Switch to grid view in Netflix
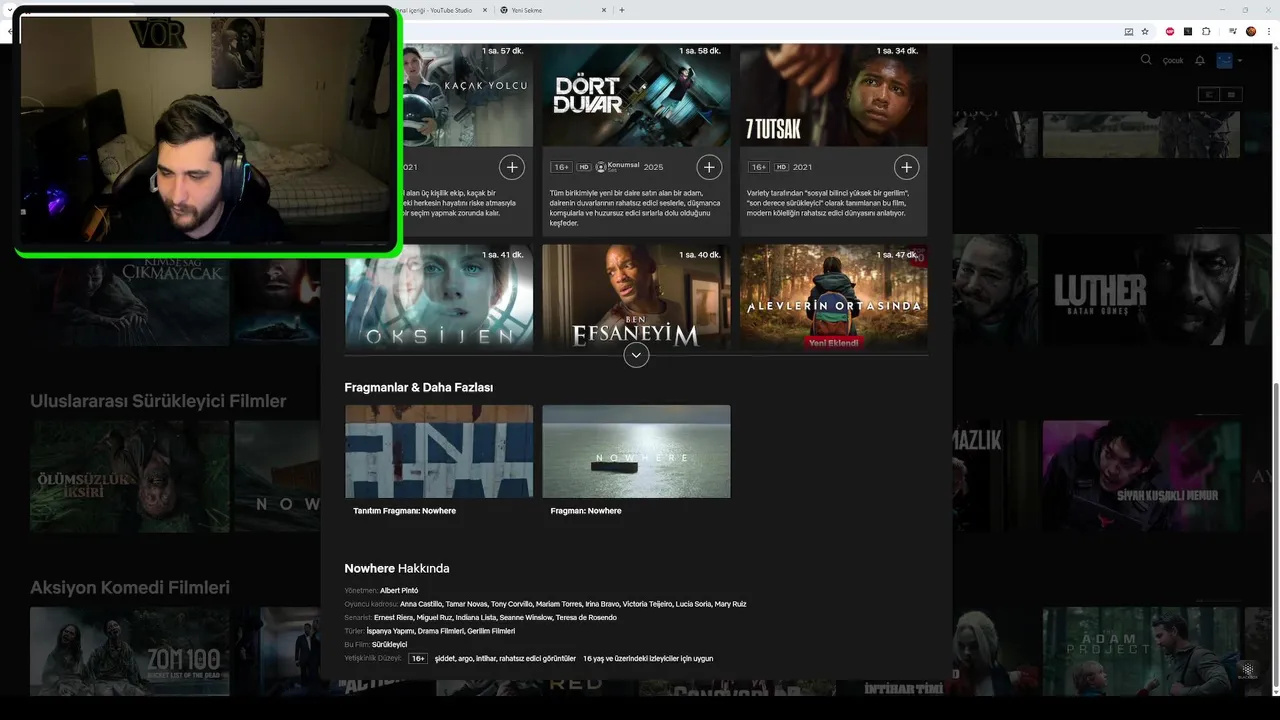1280x720 pixels. pyautogui.click(x=1231, y=94)
